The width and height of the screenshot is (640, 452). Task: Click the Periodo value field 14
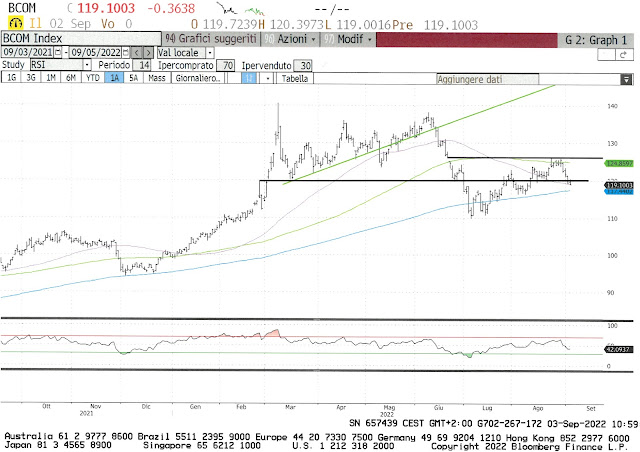click(x=144, y=65)
